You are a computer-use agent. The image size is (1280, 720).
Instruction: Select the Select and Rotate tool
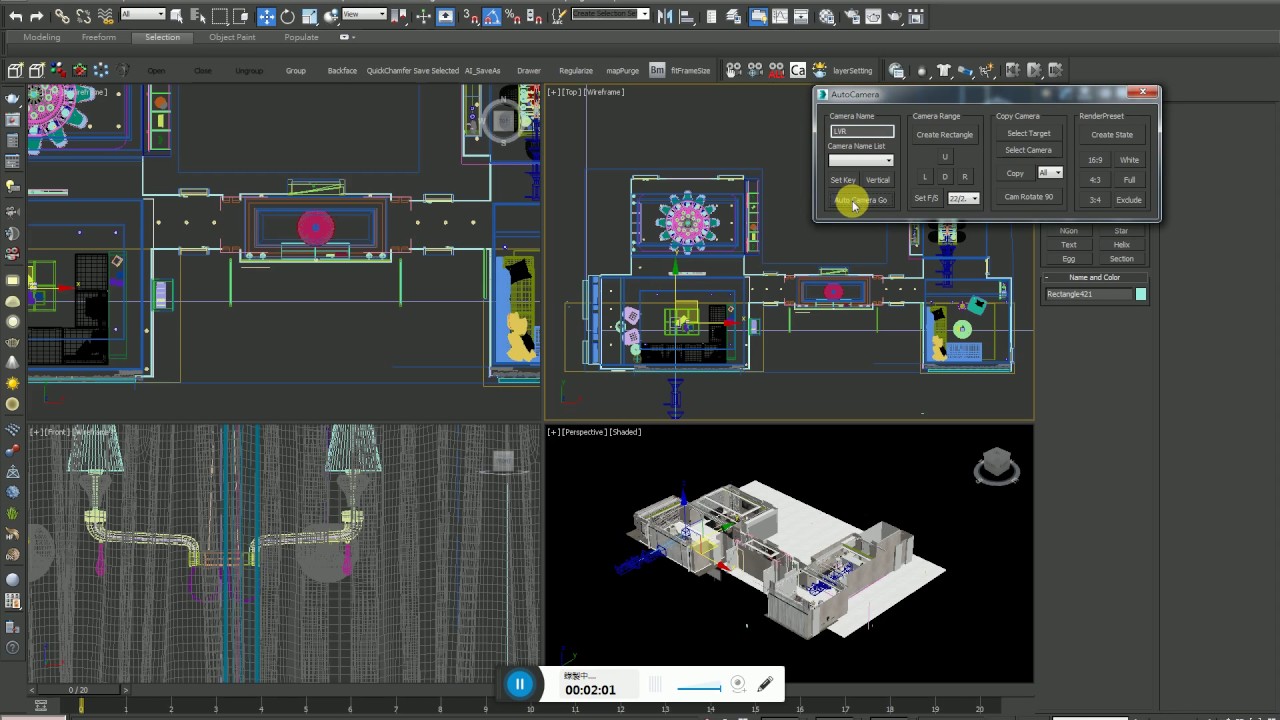pyautogui.click(x=288, y=16)
